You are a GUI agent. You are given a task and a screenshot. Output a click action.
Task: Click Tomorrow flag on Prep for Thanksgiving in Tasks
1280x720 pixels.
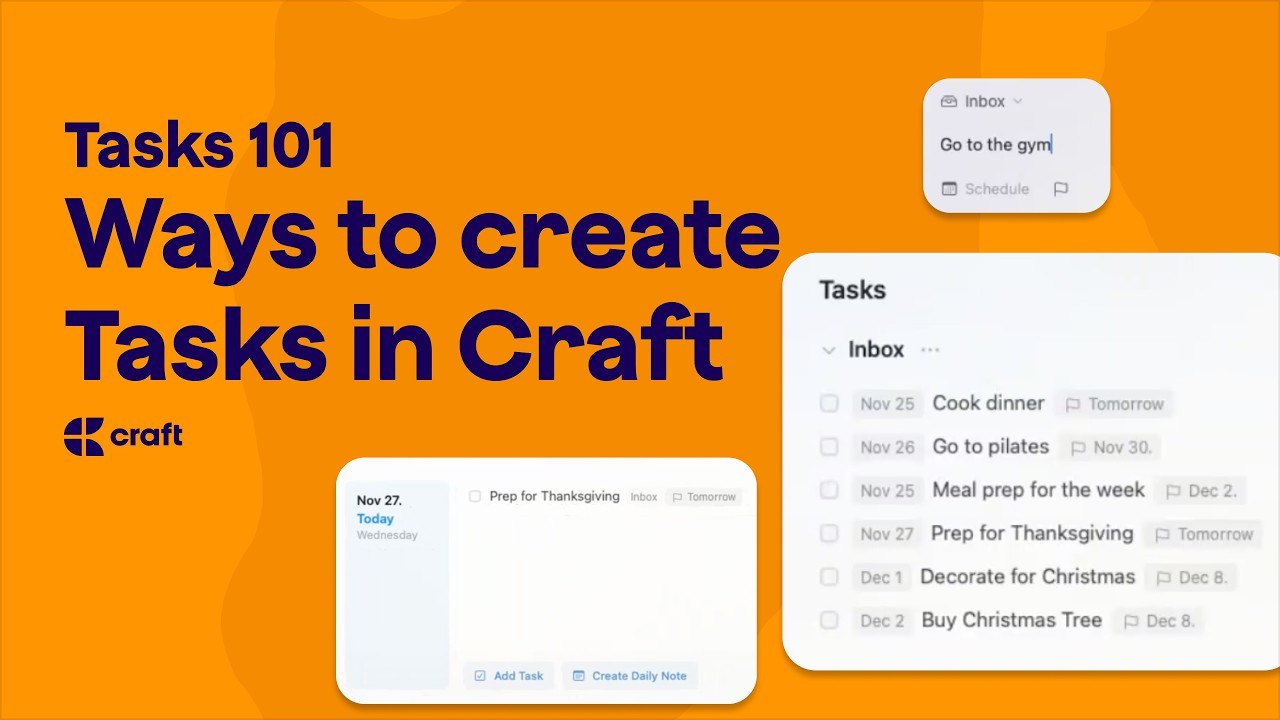coord(1203,534)
